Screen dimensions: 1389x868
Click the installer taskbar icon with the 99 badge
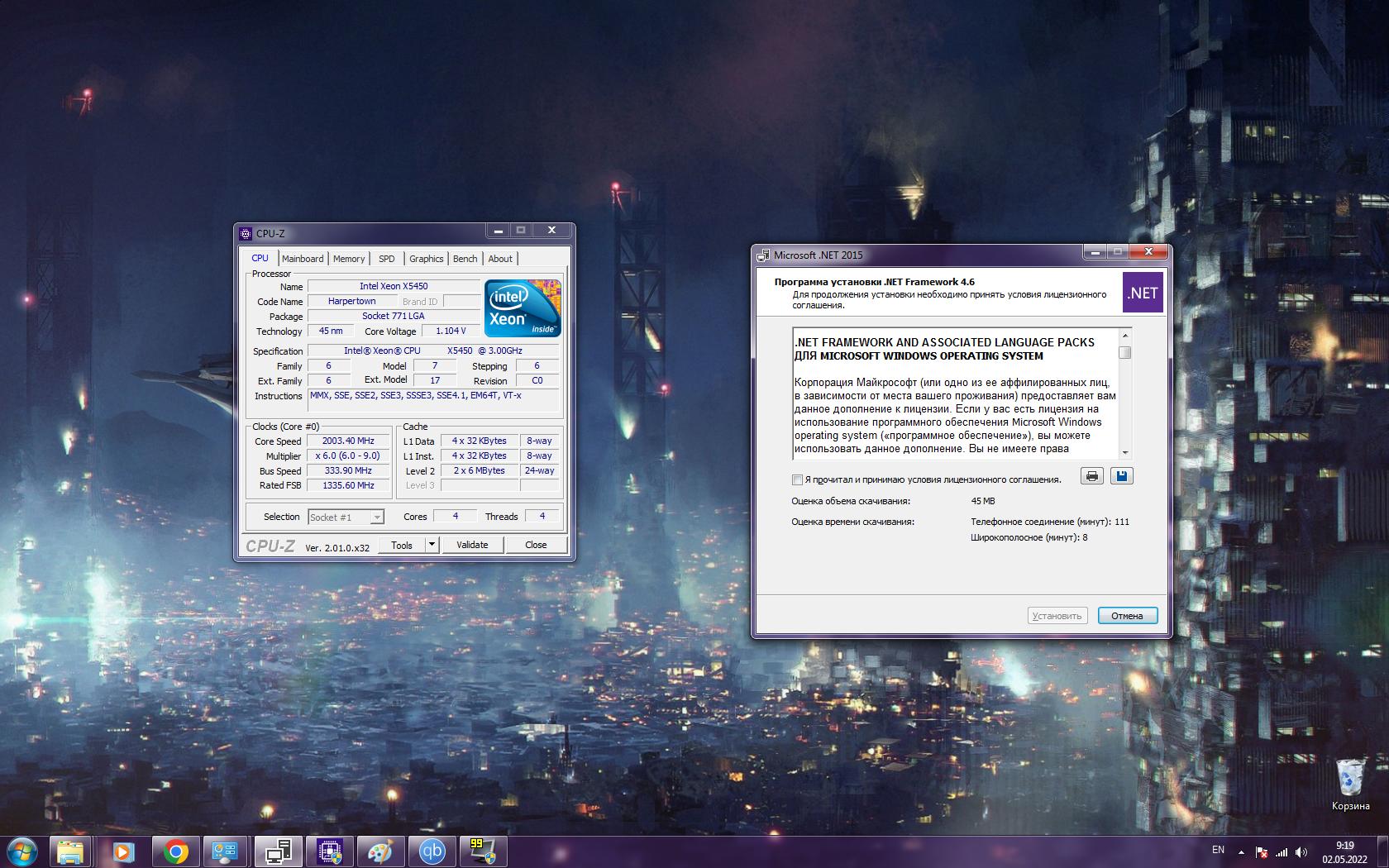click(x=483, y=851)
